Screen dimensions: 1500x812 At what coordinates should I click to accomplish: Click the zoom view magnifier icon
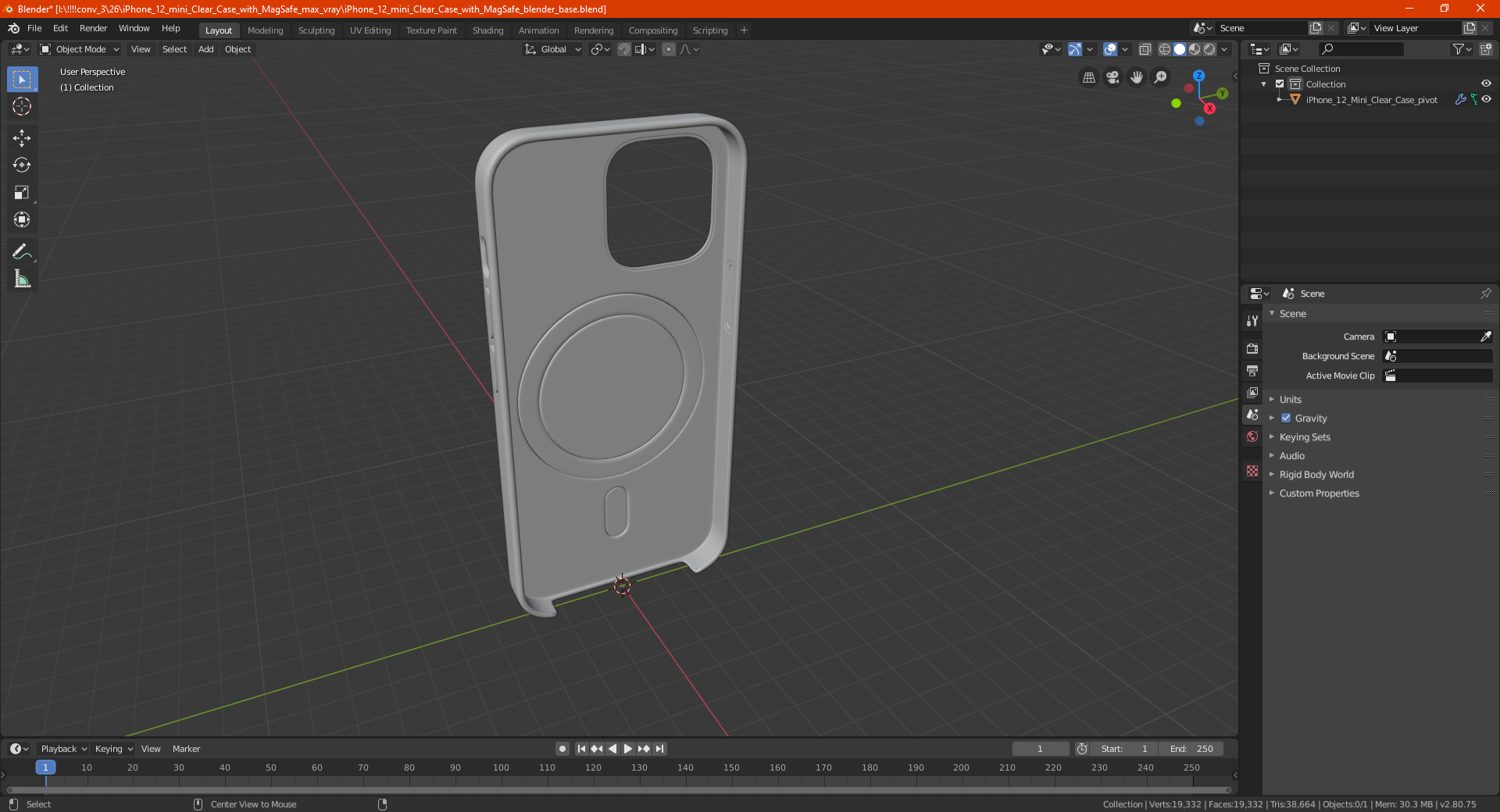(x=1161, y=77)
